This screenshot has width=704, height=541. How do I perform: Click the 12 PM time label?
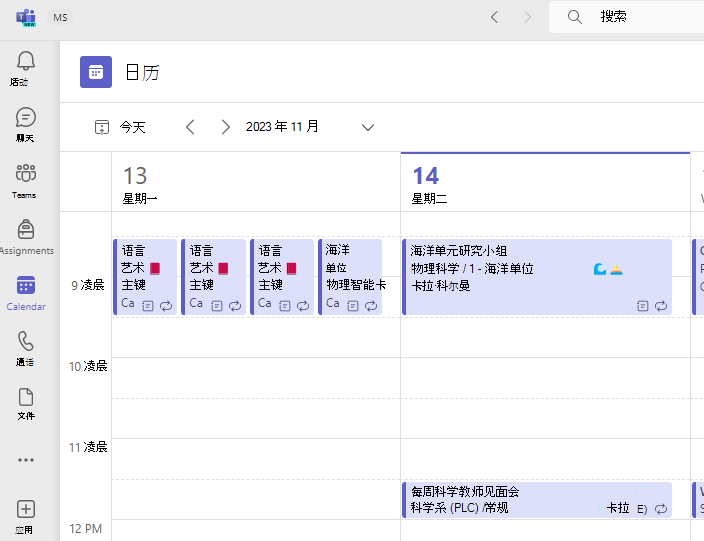(x=85, y=528)
